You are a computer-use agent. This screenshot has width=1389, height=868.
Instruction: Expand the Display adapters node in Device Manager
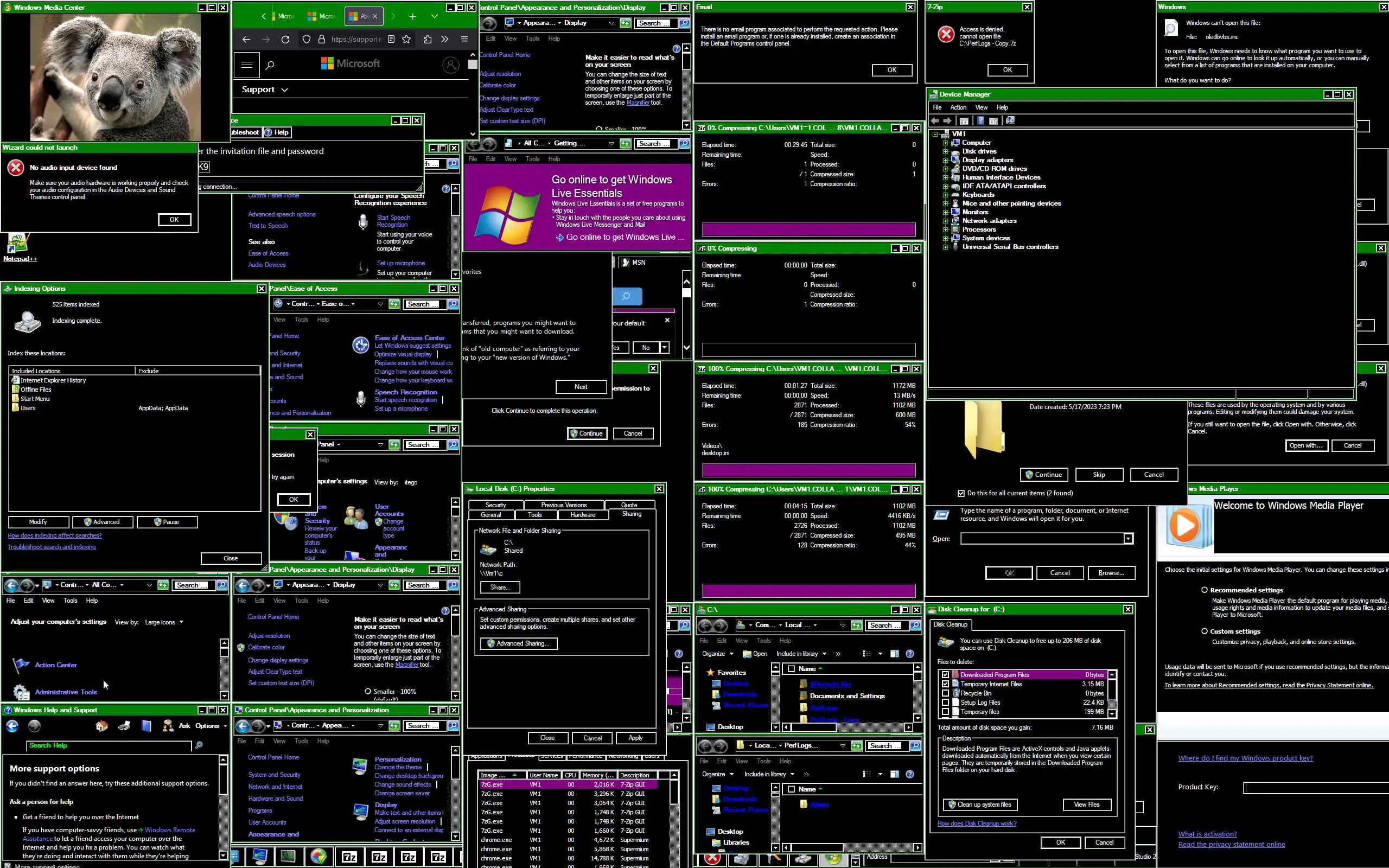[945, 160]
